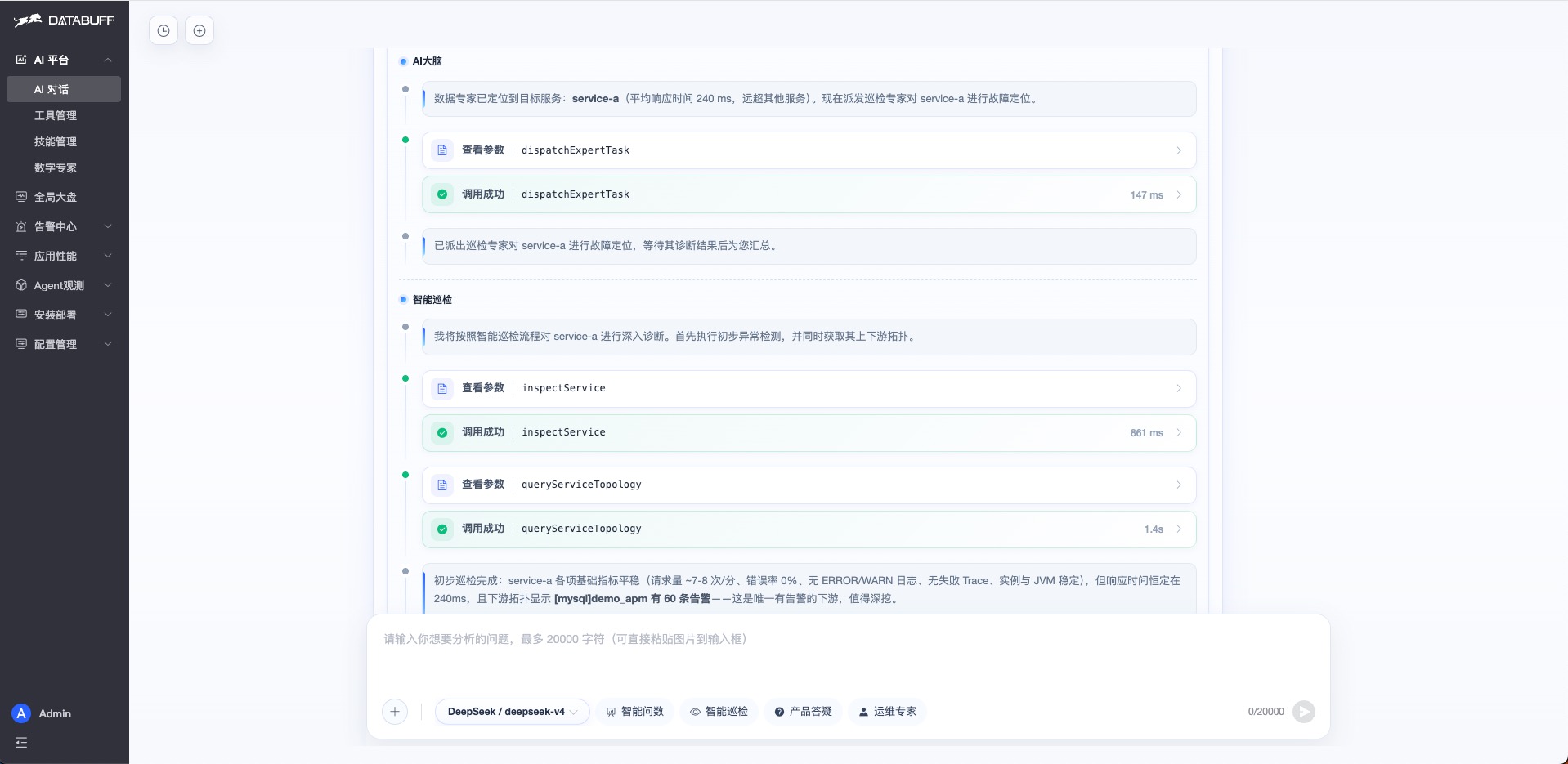Click the 应用性能 sidebar icon
The image size is (1568, 764).
point(21,256)
